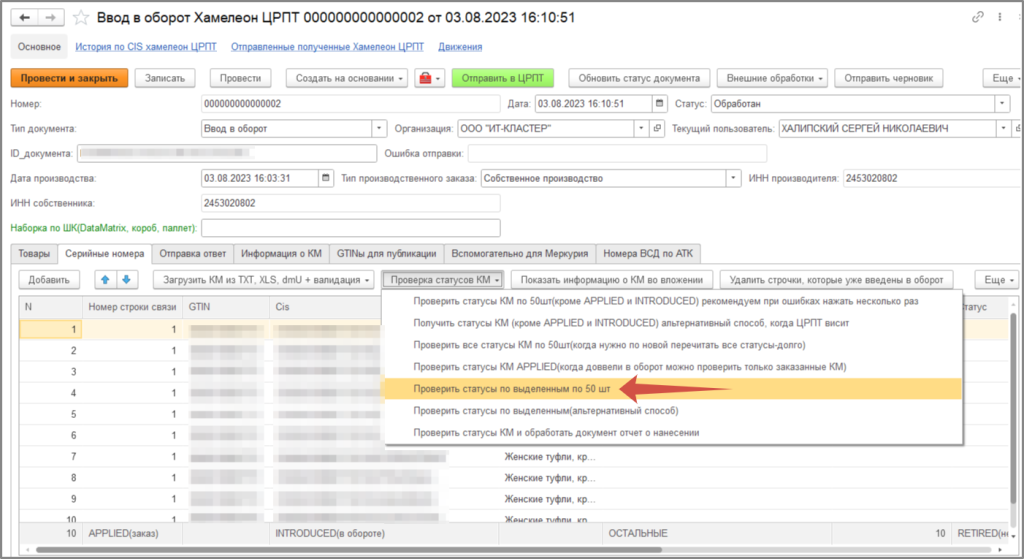Click the green Отправить в ЦРПТ button
The height and width of the screenshot is (559, 1024).
pos(503,78)
